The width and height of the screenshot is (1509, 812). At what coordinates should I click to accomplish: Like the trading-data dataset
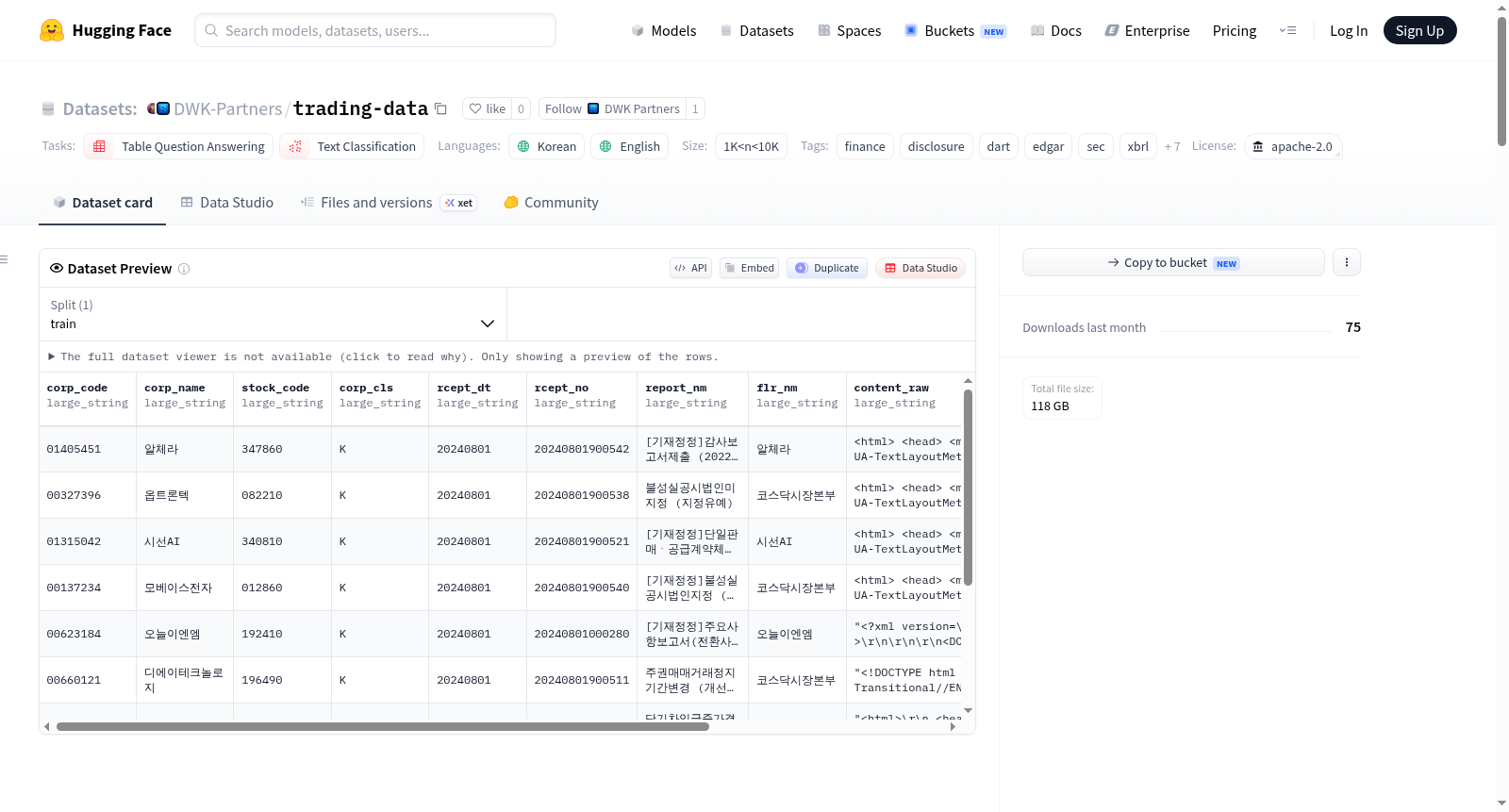488,108
